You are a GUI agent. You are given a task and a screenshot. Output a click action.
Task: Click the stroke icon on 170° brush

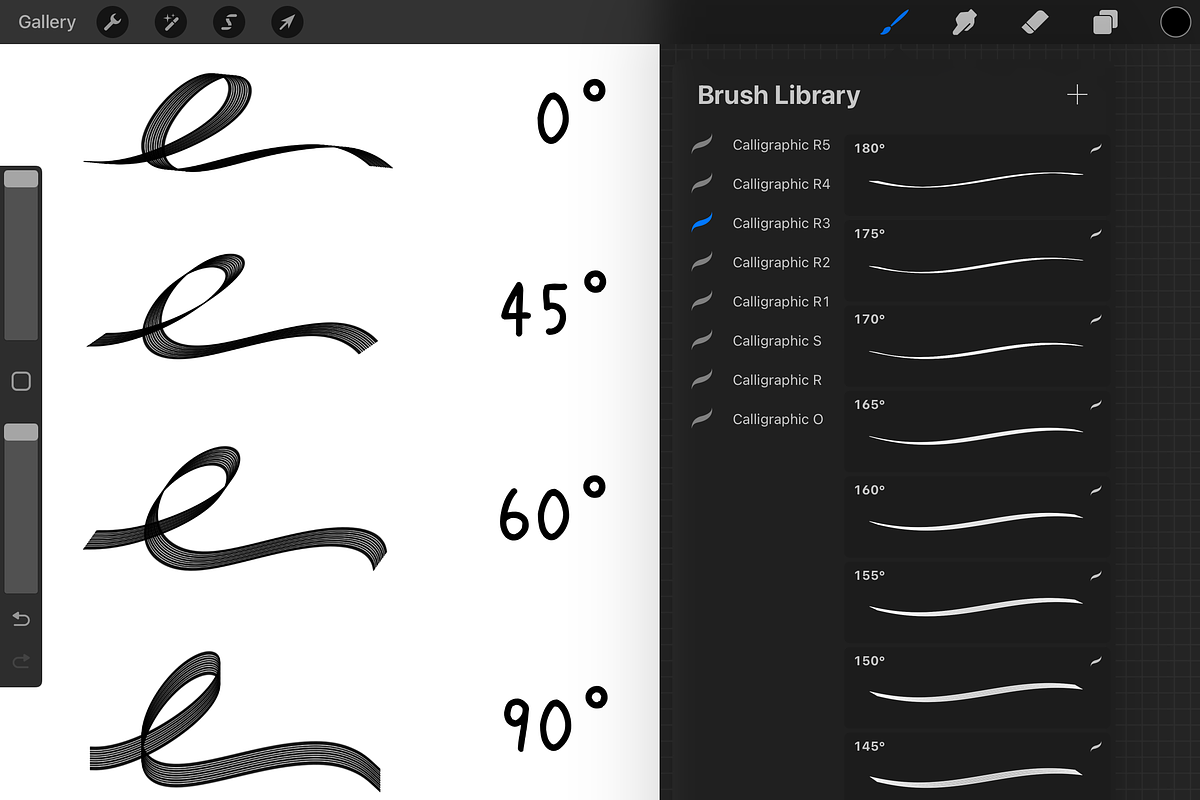(1095, 319)
